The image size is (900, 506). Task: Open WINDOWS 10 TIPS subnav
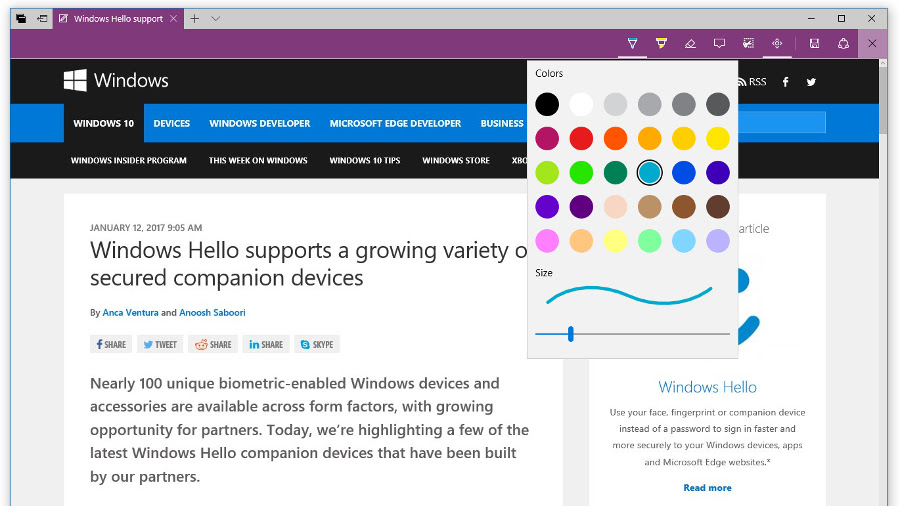click(364, 161)
